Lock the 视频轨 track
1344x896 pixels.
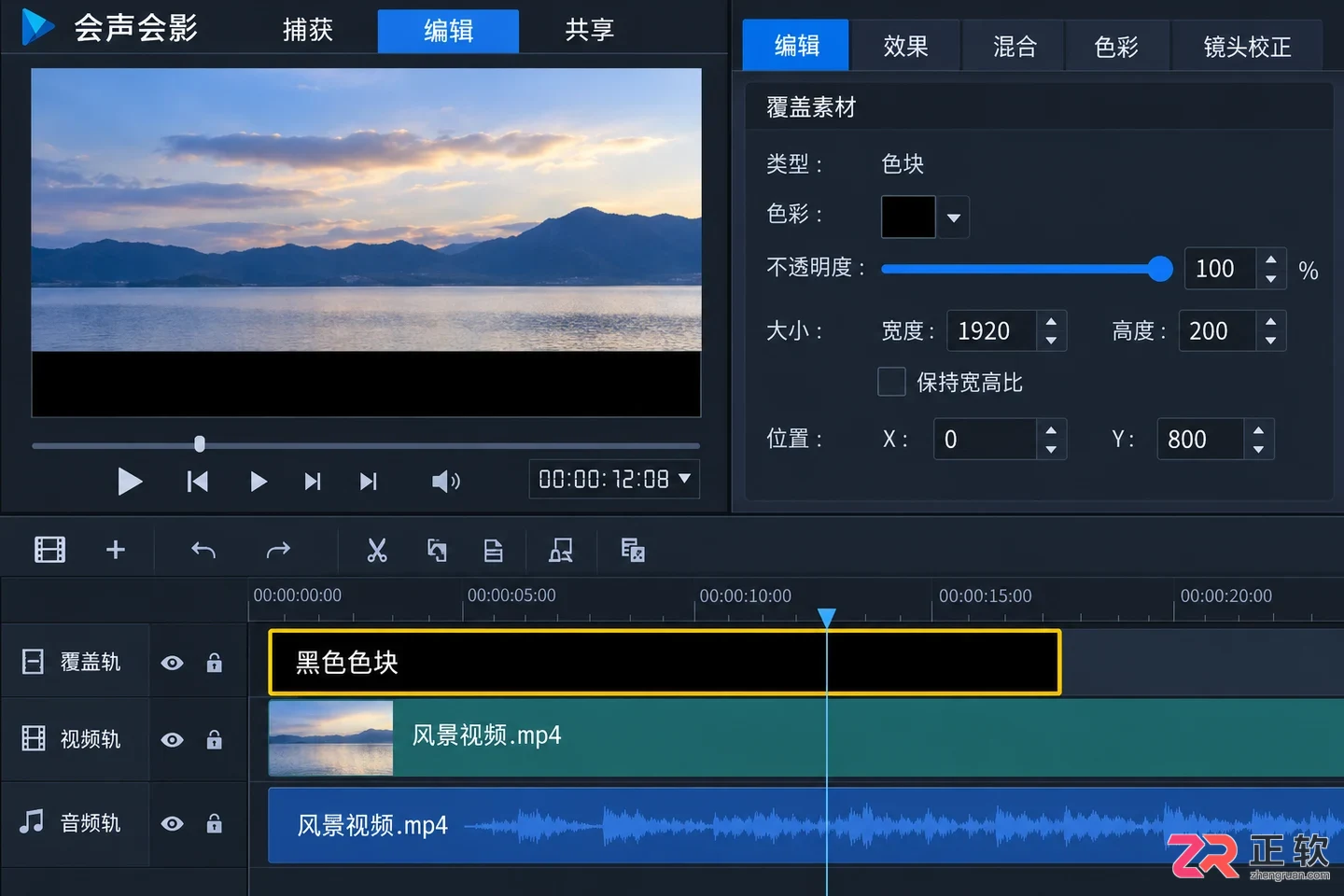click(215, 739)
